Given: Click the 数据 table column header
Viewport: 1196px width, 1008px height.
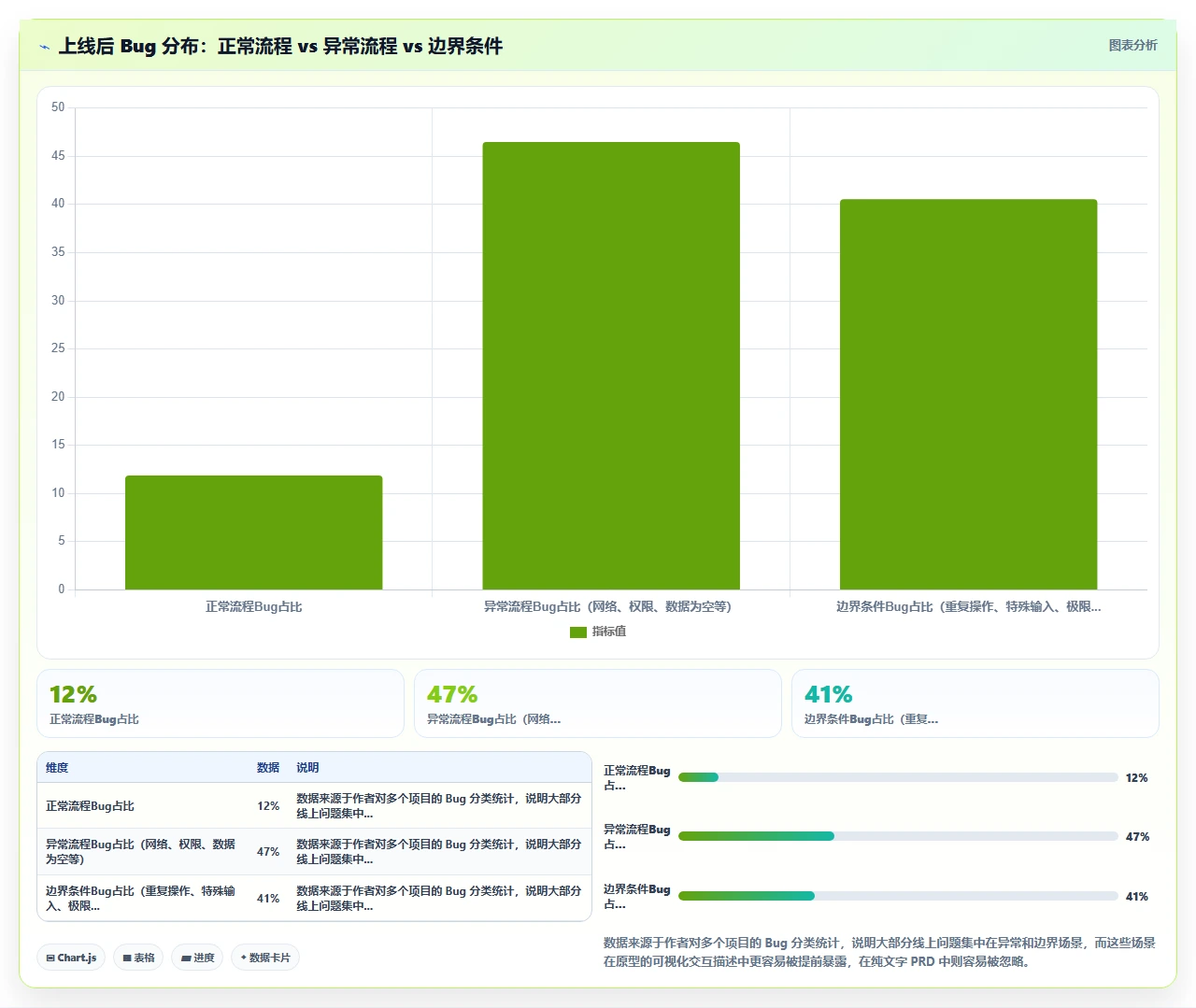Looking at the screenshot, I should (x=268, y=768).
